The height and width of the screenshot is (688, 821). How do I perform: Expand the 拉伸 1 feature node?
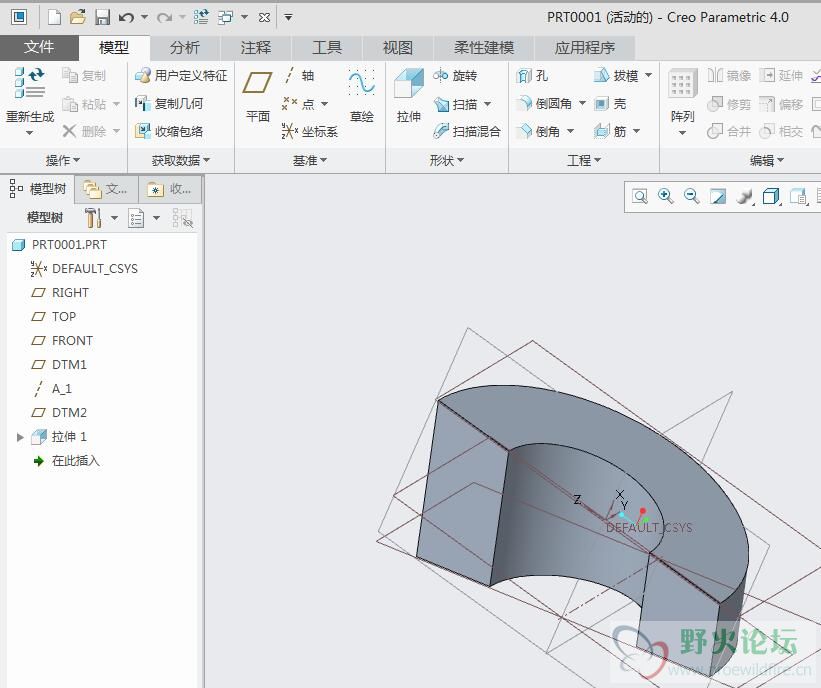point(20,437)
